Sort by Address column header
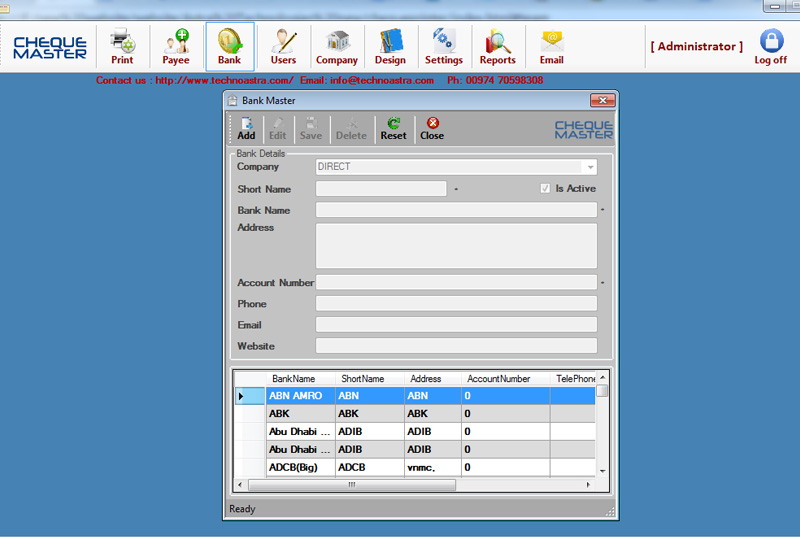Viewport: 800px width, 538px height. click(433, 379)
